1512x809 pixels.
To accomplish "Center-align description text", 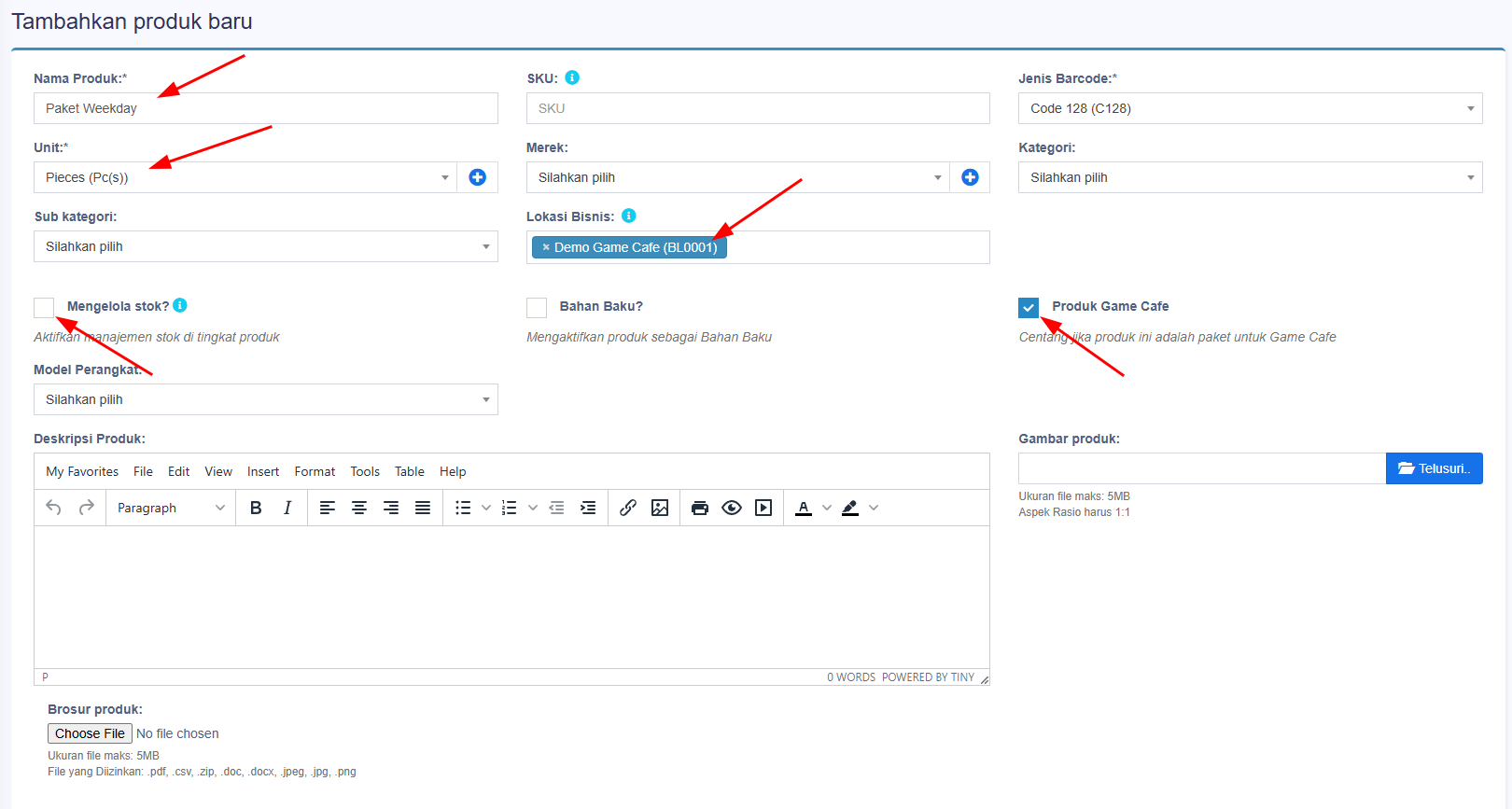I will pos(359,508).
